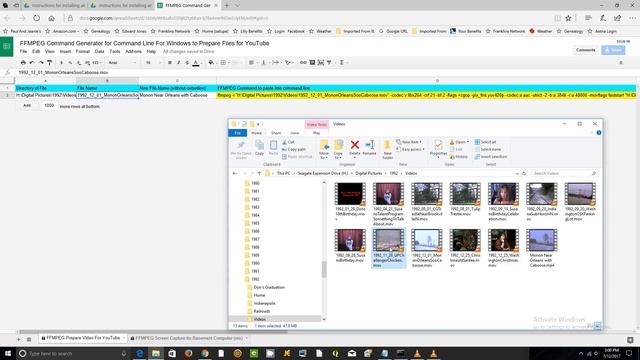
Task: Select cell 'Monon Near Orleans with Caboose'
Action: [x=178, y=95]
